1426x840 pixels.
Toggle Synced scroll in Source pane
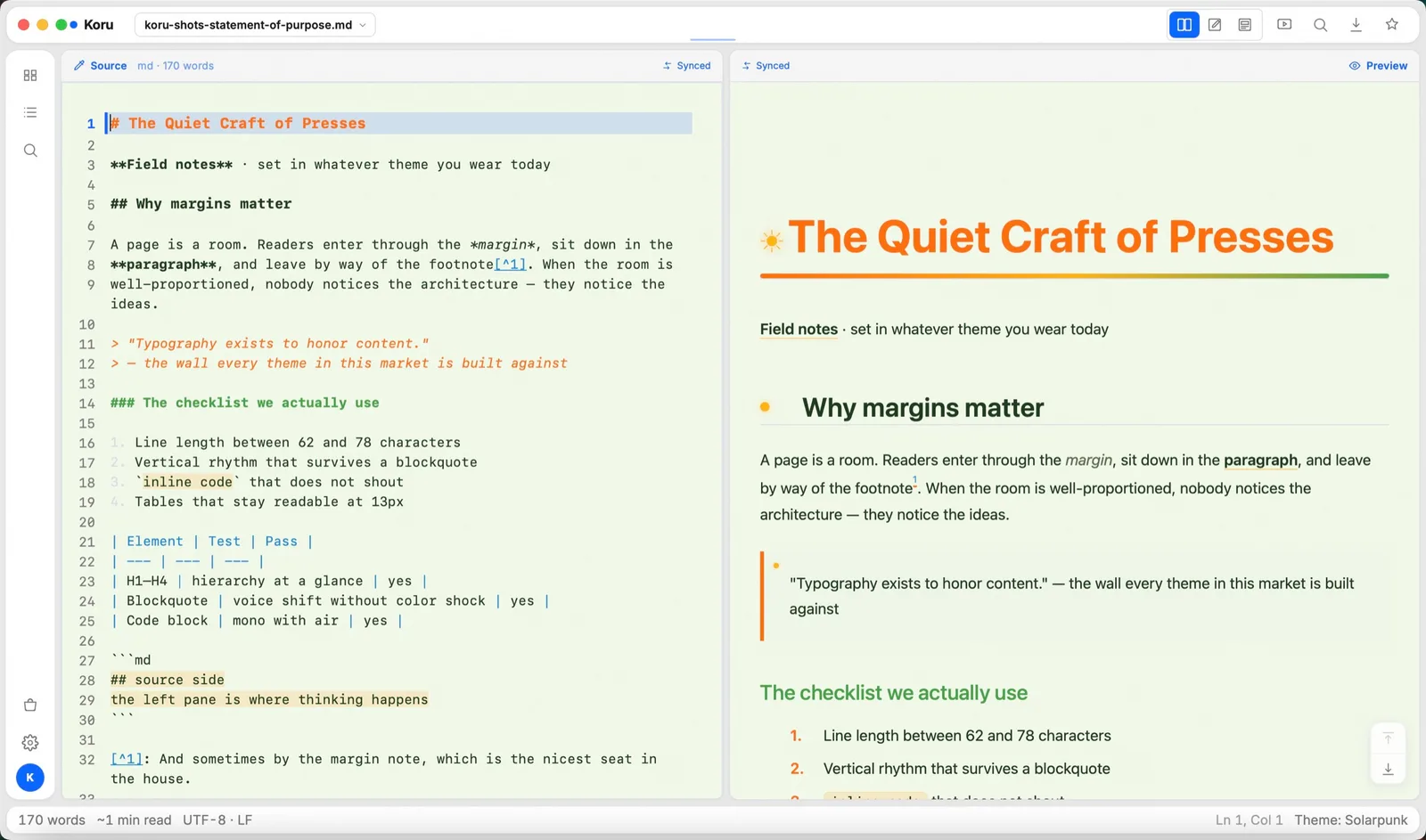687,66
